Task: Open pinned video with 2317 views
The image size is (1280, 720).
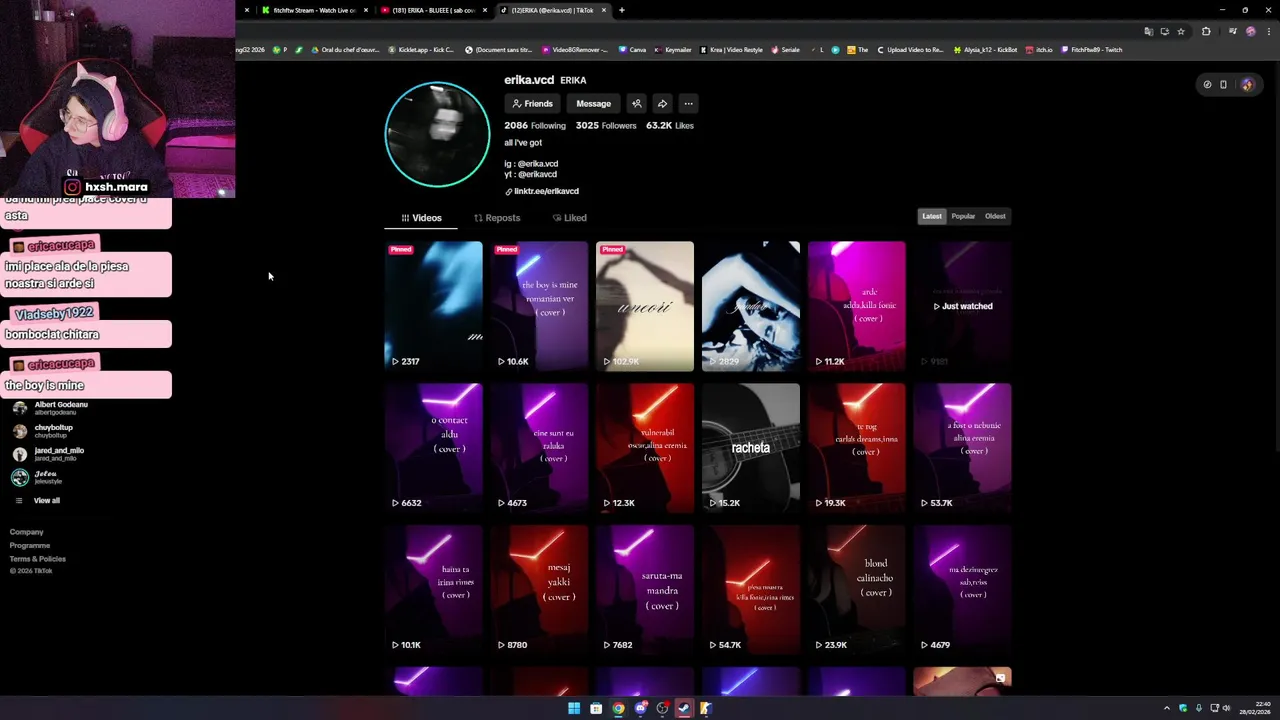Action: (433, 306)
